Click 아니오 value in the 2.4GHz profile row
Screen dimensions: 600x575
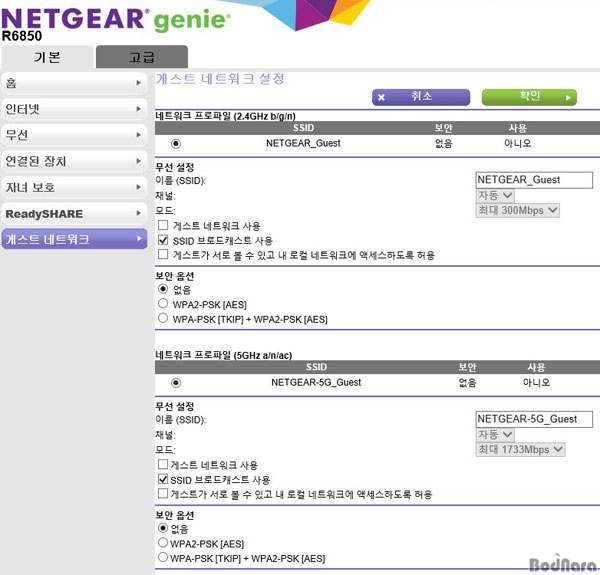517,143
